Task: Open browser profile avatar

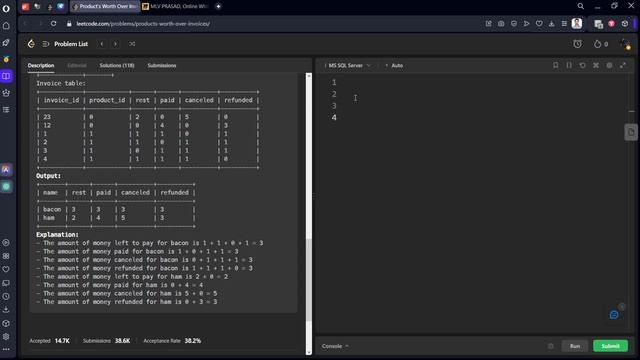Action: coord(577,24)
